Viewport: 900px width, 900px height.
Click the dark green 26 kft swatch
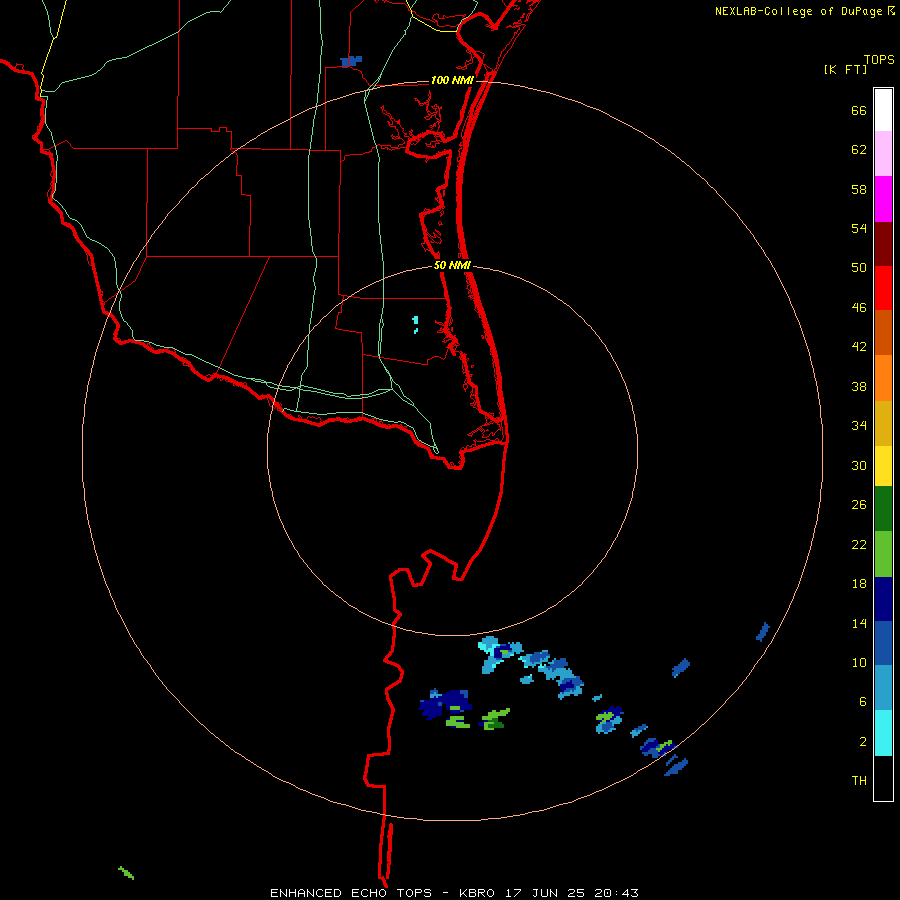(x=883, y=509)
